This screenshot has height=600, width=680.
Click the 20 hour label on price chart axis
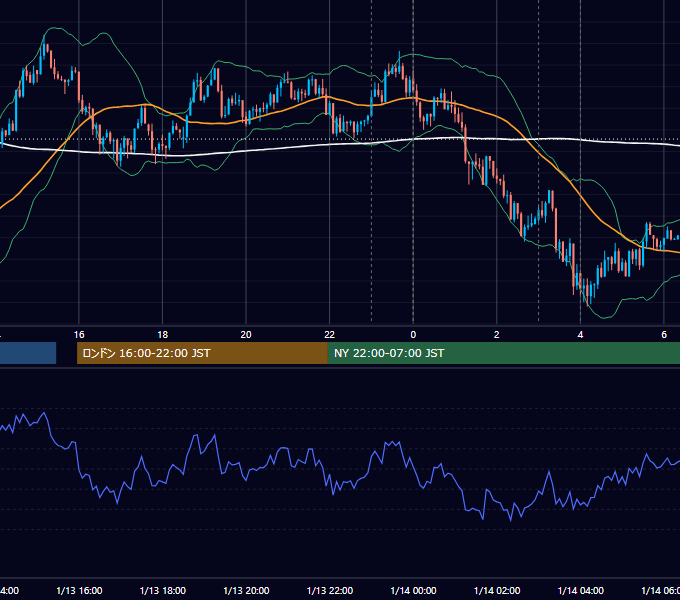(246, 335)
